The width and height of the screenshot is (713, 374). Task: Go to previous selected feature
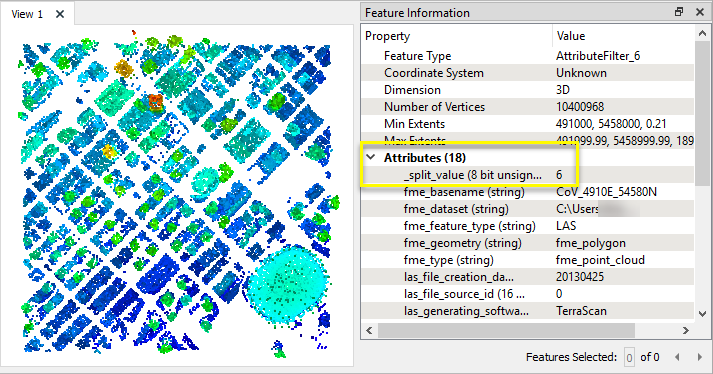click(677, 358)
